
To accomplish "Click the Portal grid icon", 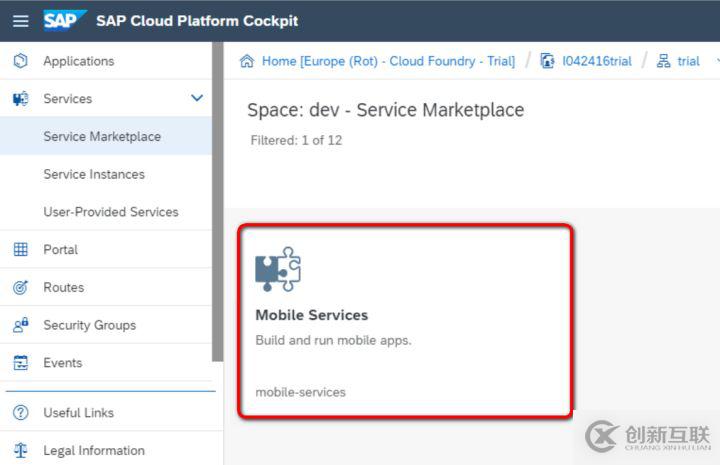I will pyautogui.click(x=20, y=250).
